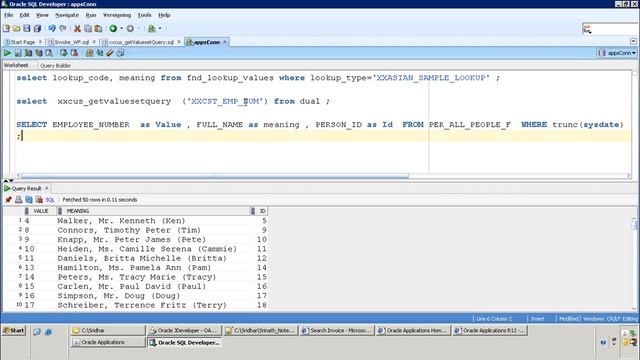640x360 pixels.
Task: Click the Save All icon
Action: point(37,29)
